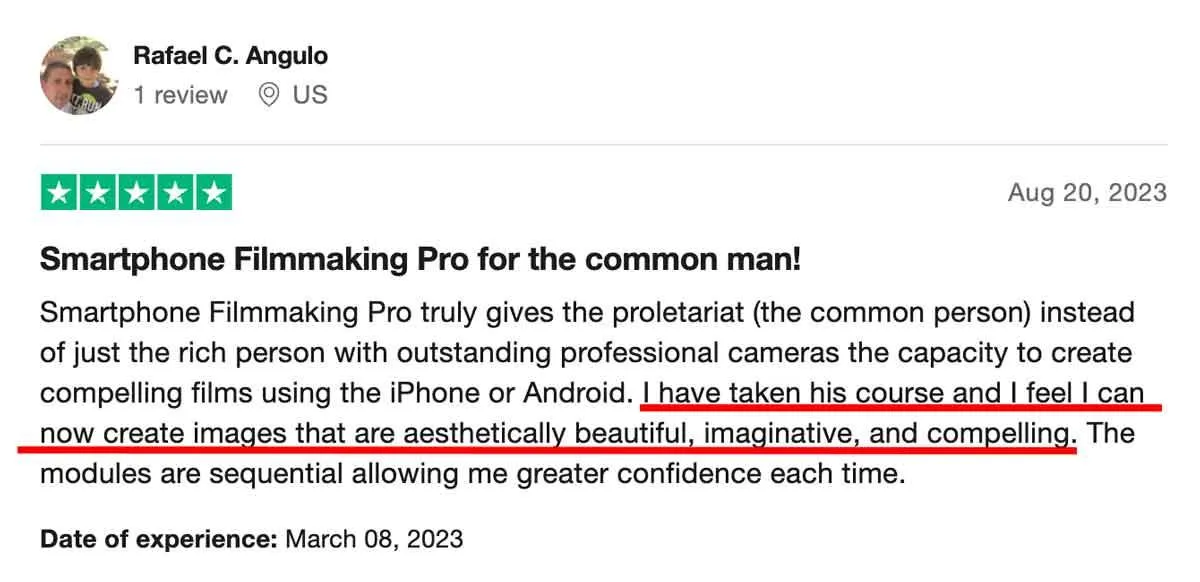
Task: Click the US country label
Action: pos(310,95)
